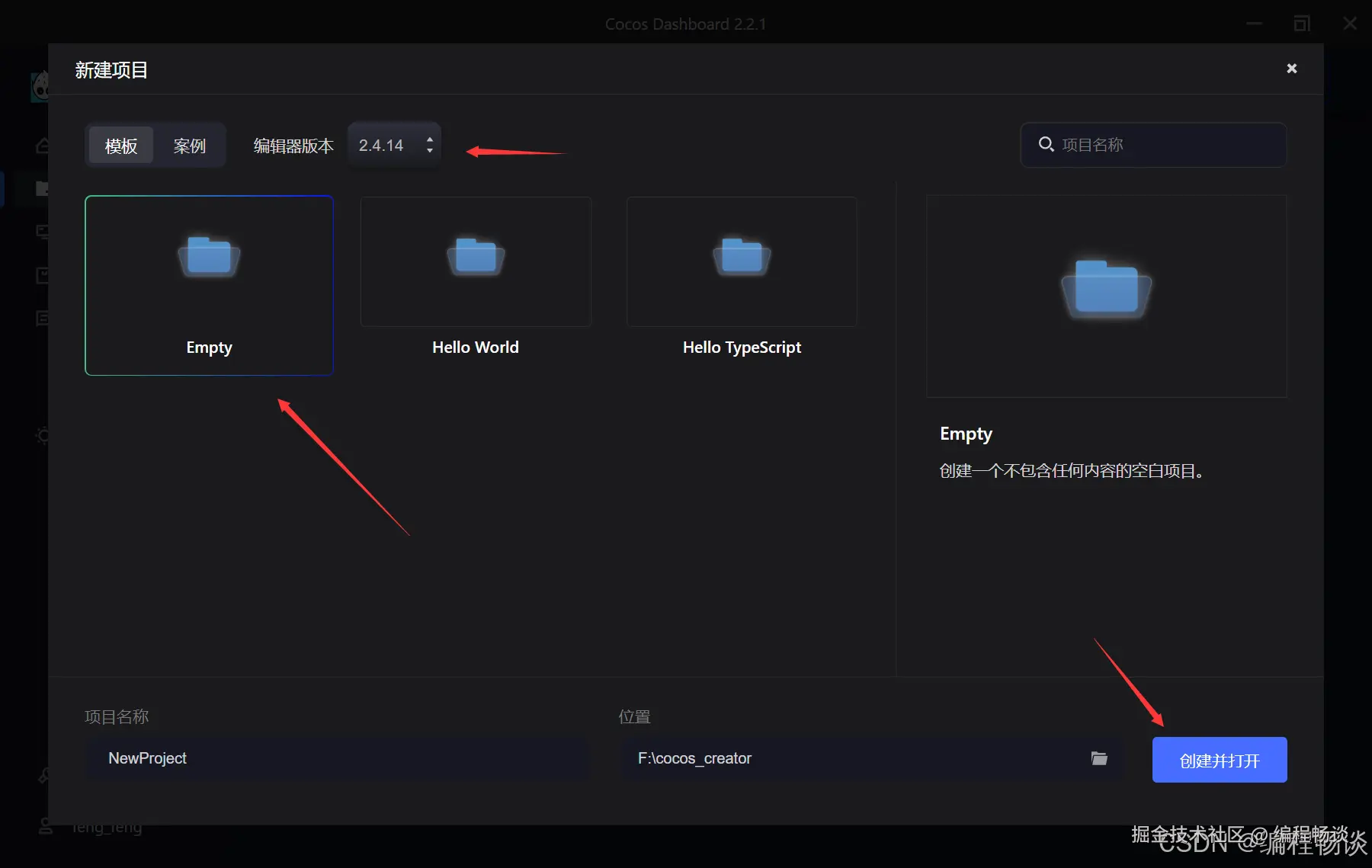Edit the NewProject project name field
Screen dimensions: 1372x868
[x=337, y=758]
